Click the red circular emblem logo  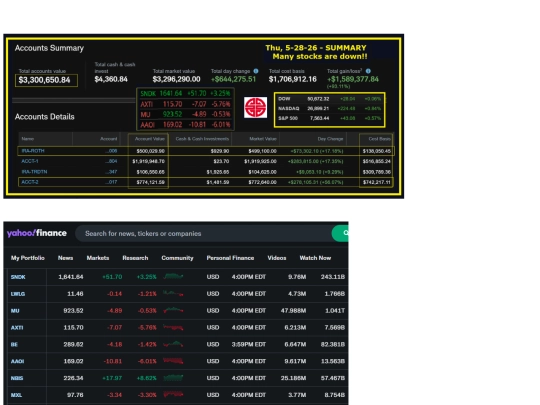tap(255, 107)
